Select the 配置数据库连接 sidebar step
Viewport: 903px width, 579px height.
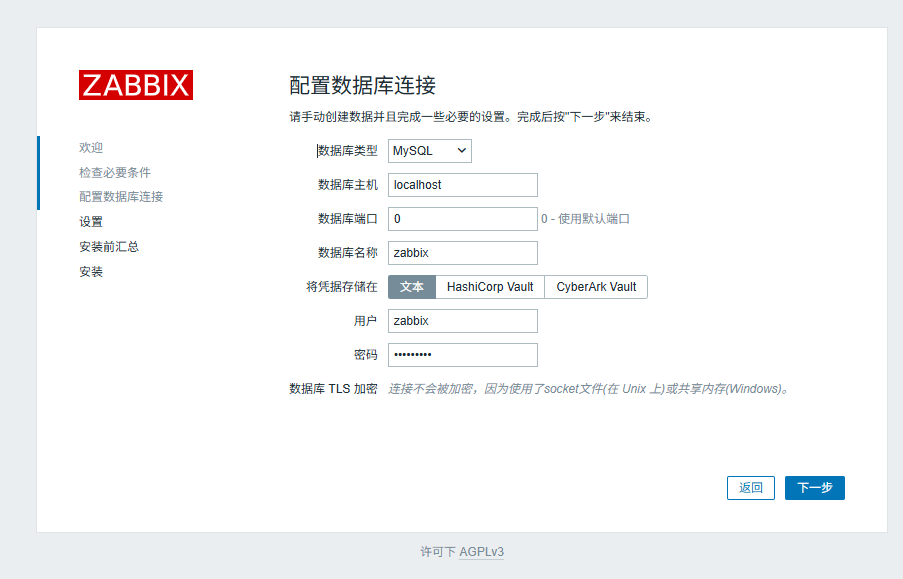121,197
